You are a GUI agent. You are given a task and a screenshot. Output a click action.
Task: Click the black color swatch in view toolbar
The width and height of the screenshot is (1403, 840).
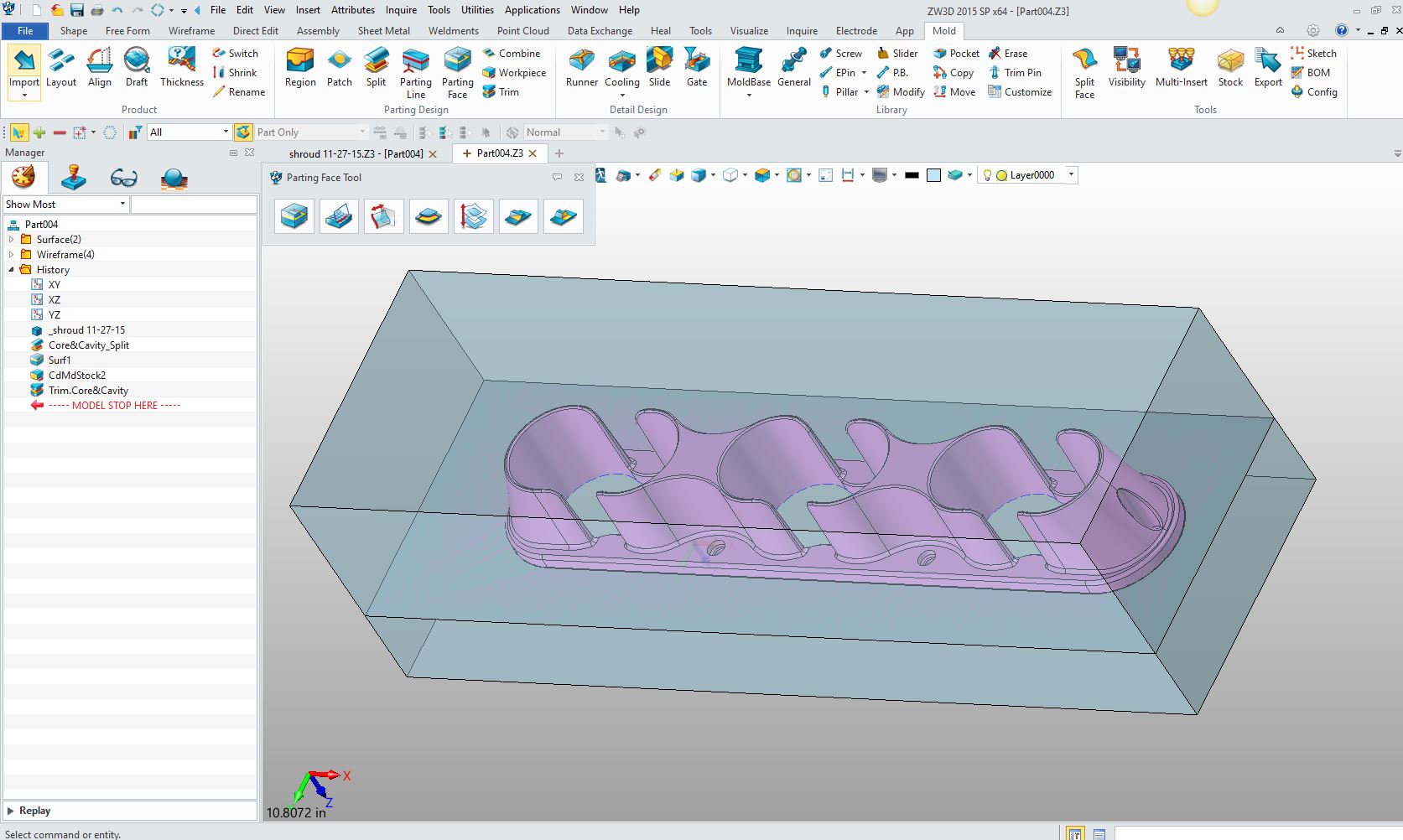pos(912,175)
